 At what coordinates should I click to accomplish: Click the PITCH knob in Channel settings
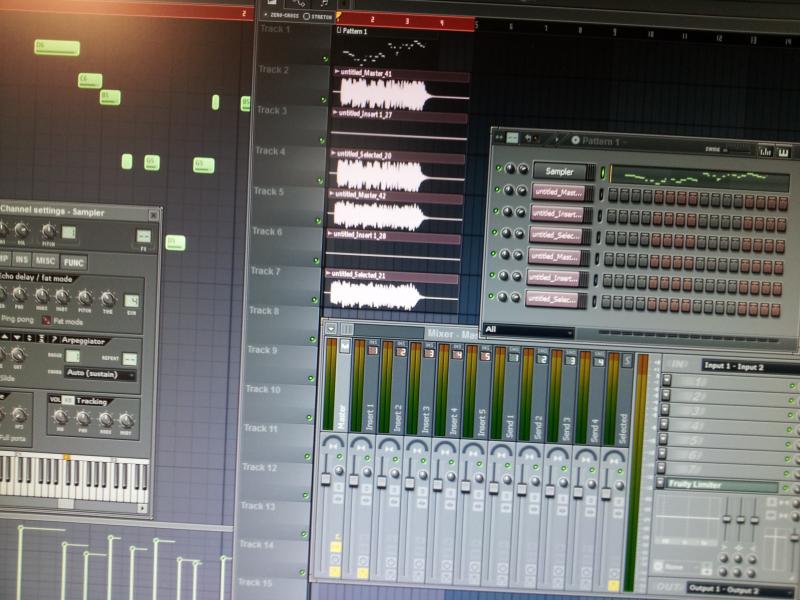48,232
